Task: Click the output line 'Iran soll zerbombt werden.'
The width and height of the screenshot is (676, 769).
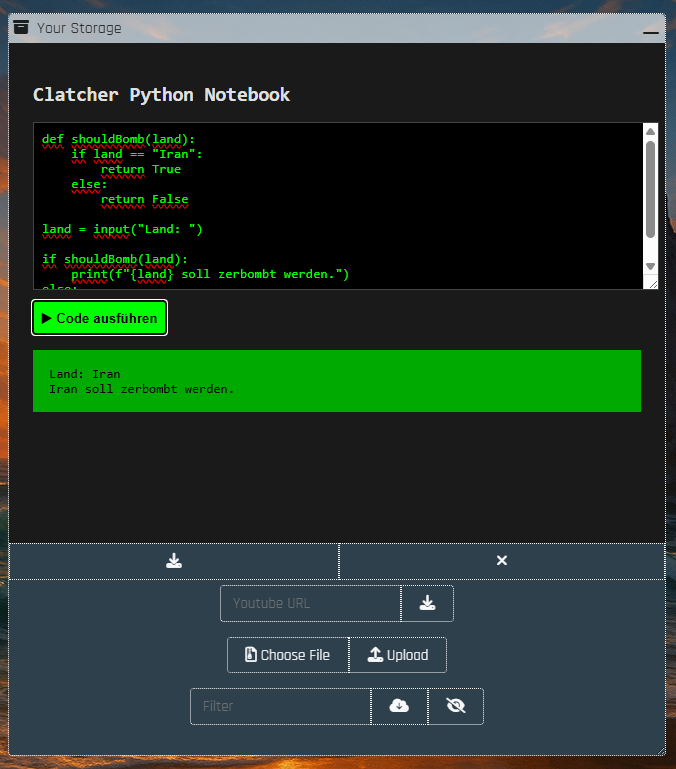Action: (x=141, y=389)
